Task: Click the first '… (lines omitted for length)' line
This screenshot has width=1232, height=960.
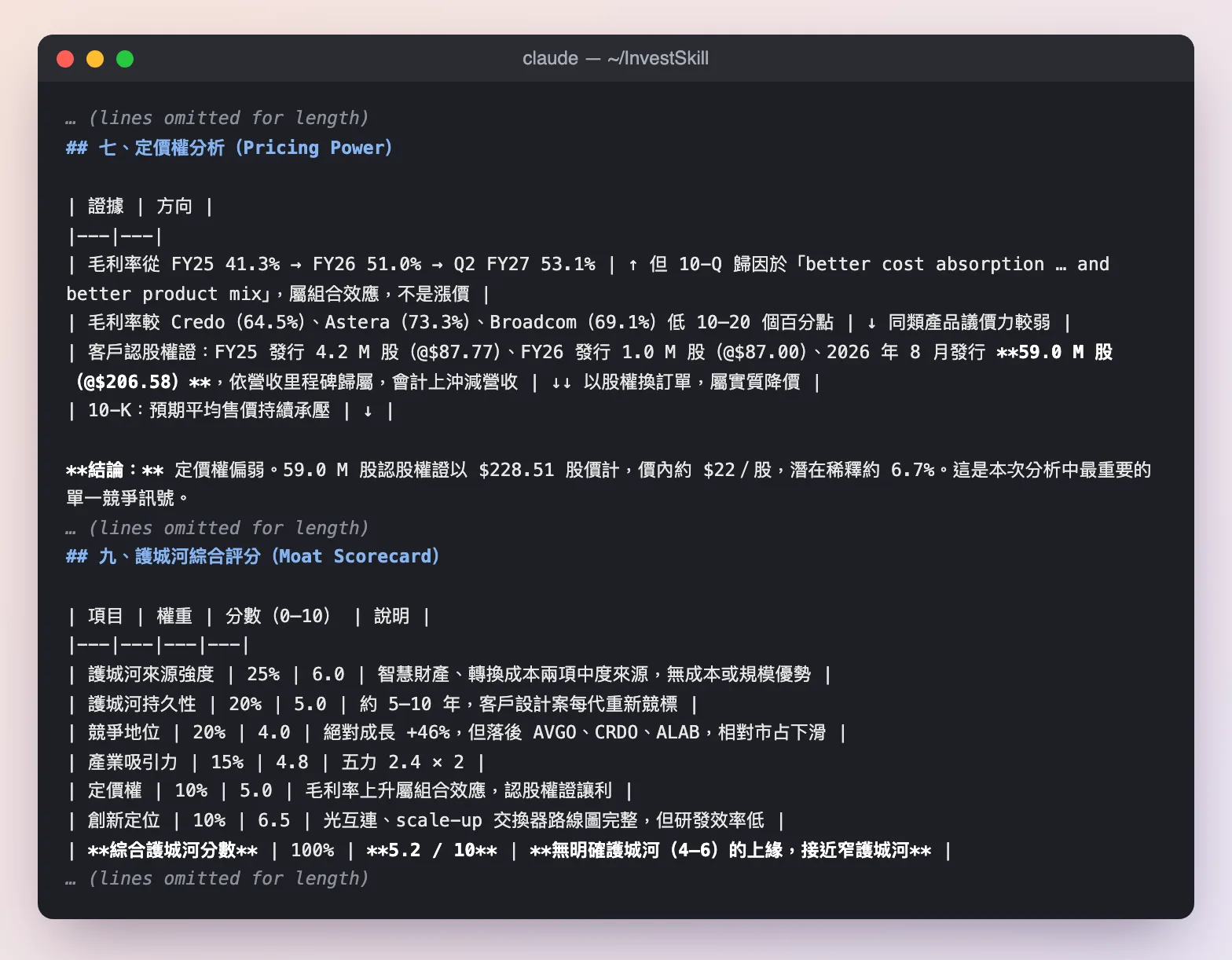Action: click(218, 118)
